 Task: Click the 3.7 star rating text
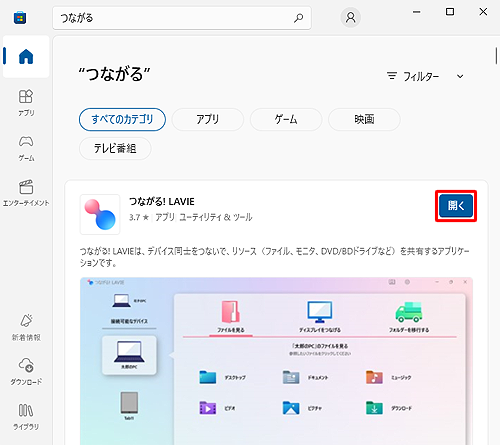point(139,217)
